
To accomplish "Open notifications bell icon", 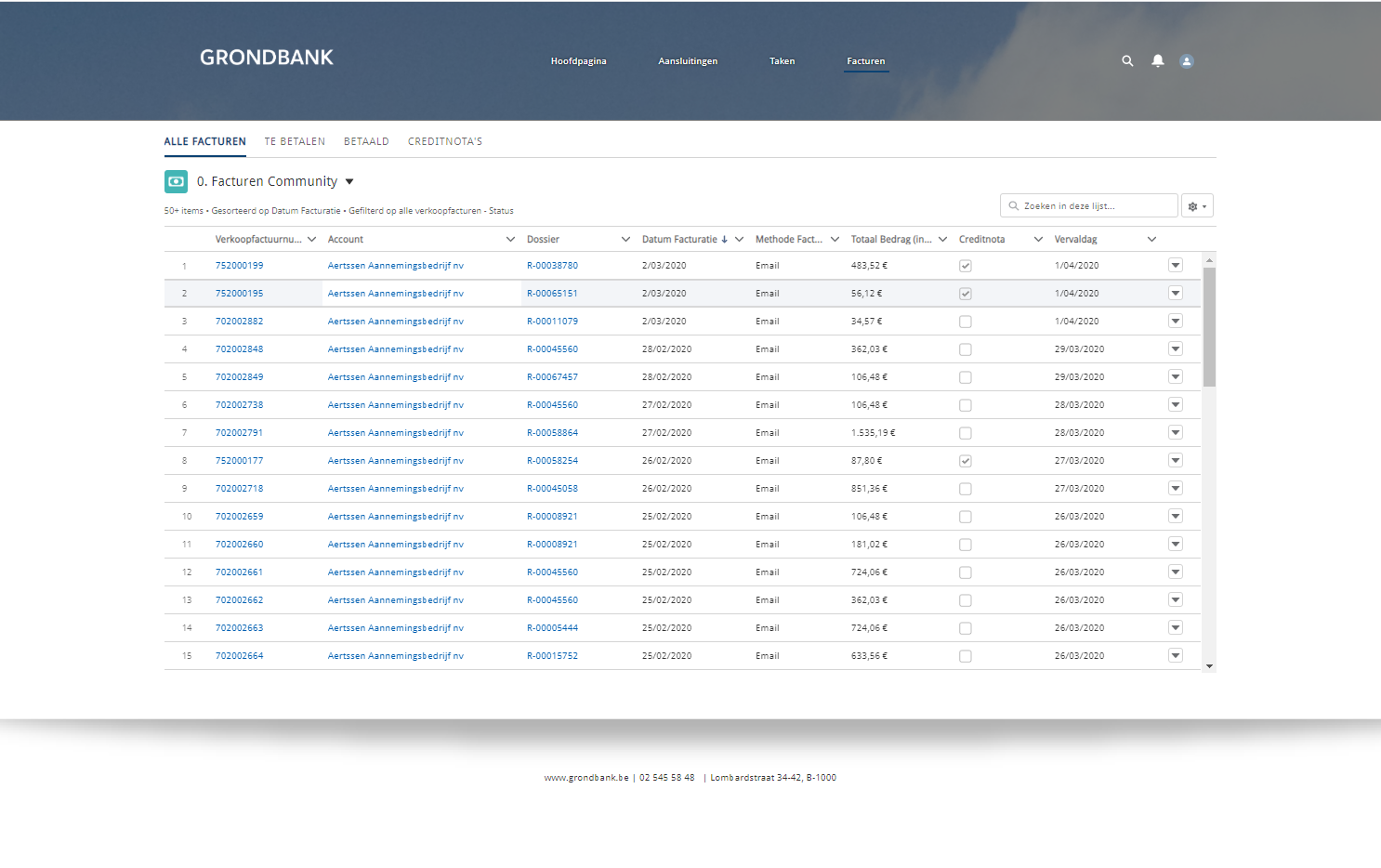I will (1158, 60).
